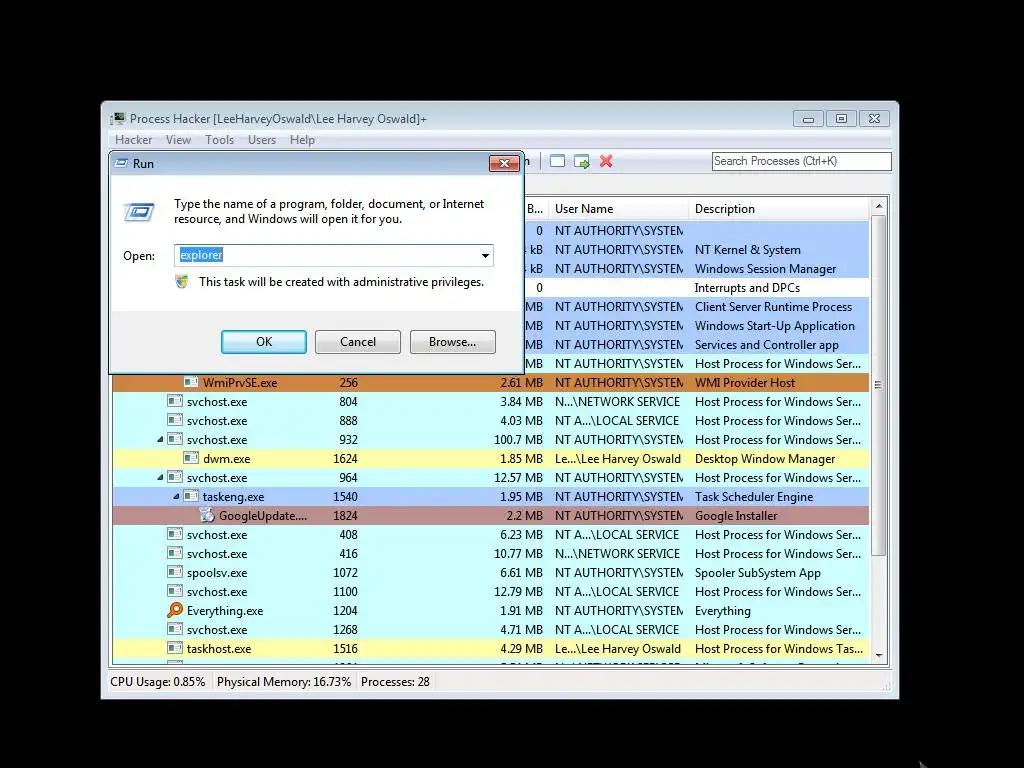The image size is (1024, 768).
Task: Click the 100.7 MB private bytes cell
Action: 518,440
